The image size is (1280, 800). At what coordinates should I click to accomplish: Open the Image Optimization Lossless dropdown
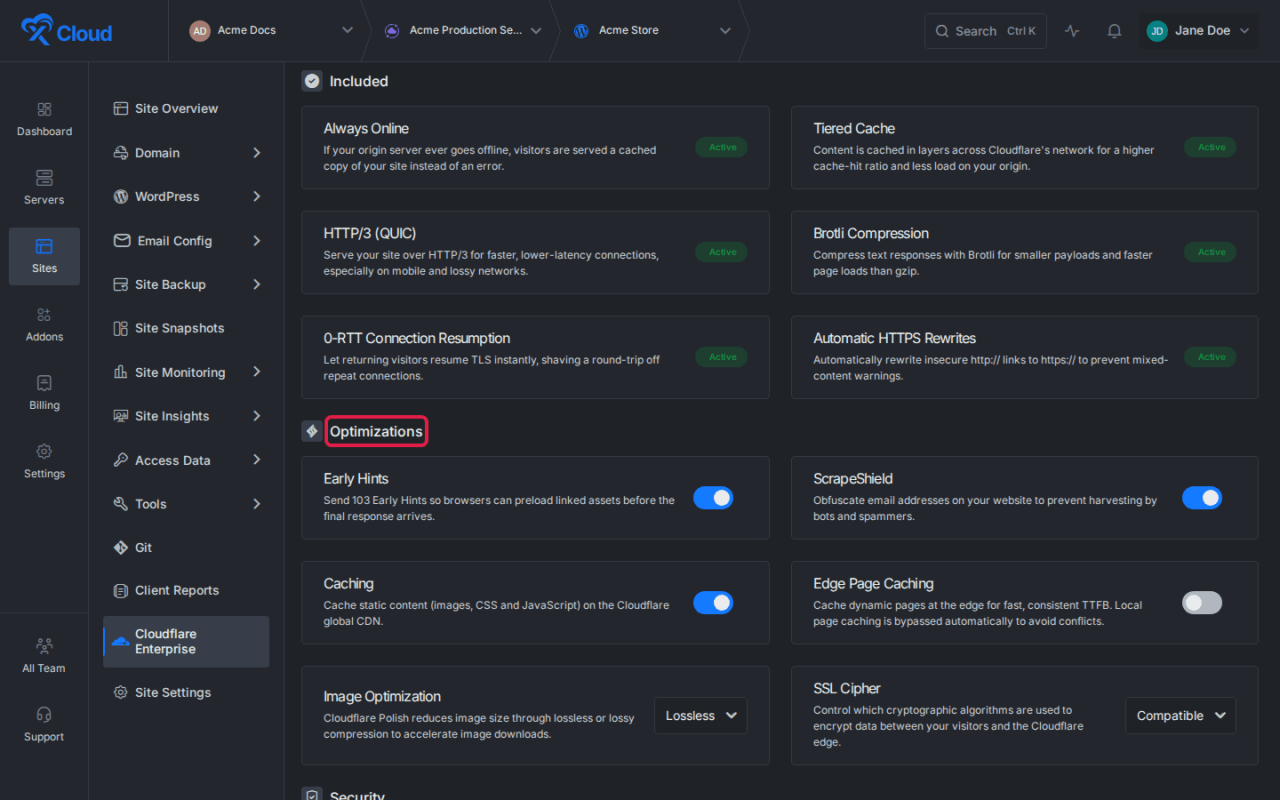point(700,716)
